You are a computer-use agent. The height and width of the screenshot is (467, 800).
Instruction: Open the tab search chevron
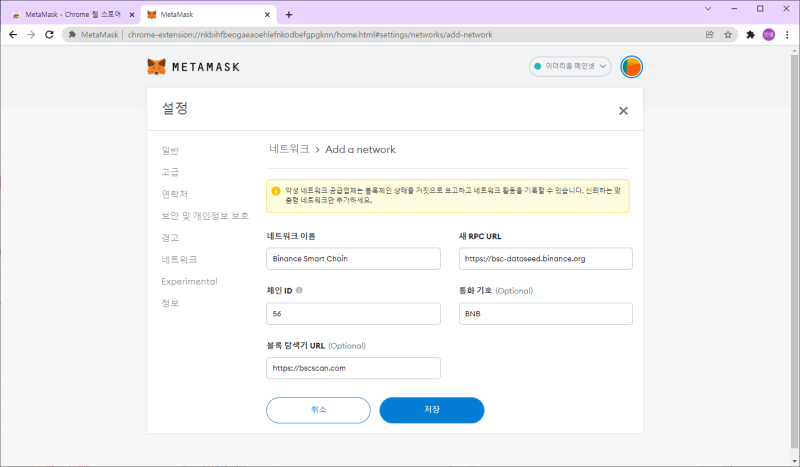tap(708, 9)
